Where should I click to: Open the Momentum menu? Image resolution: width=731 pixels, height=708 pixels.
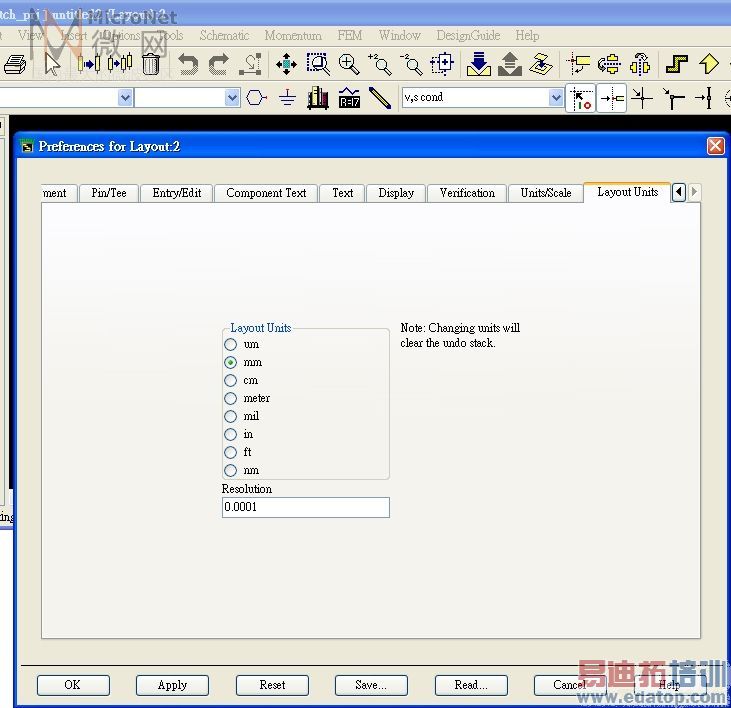(x=292, y=35)
